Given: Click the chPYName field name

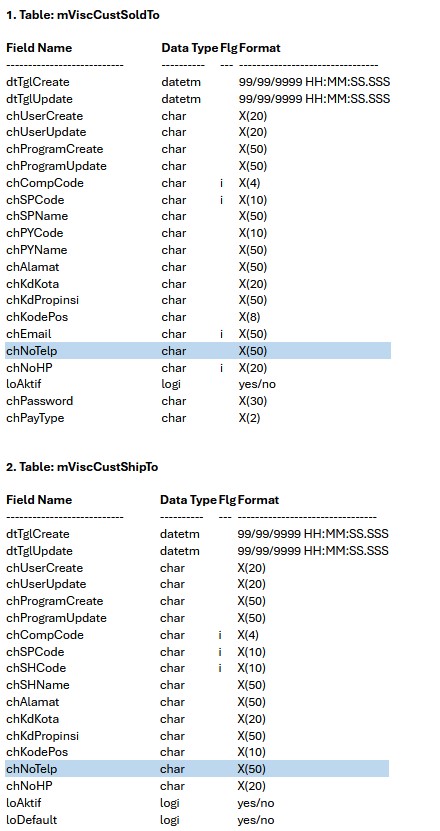Looking at the screenshot, I should (37, 250).
